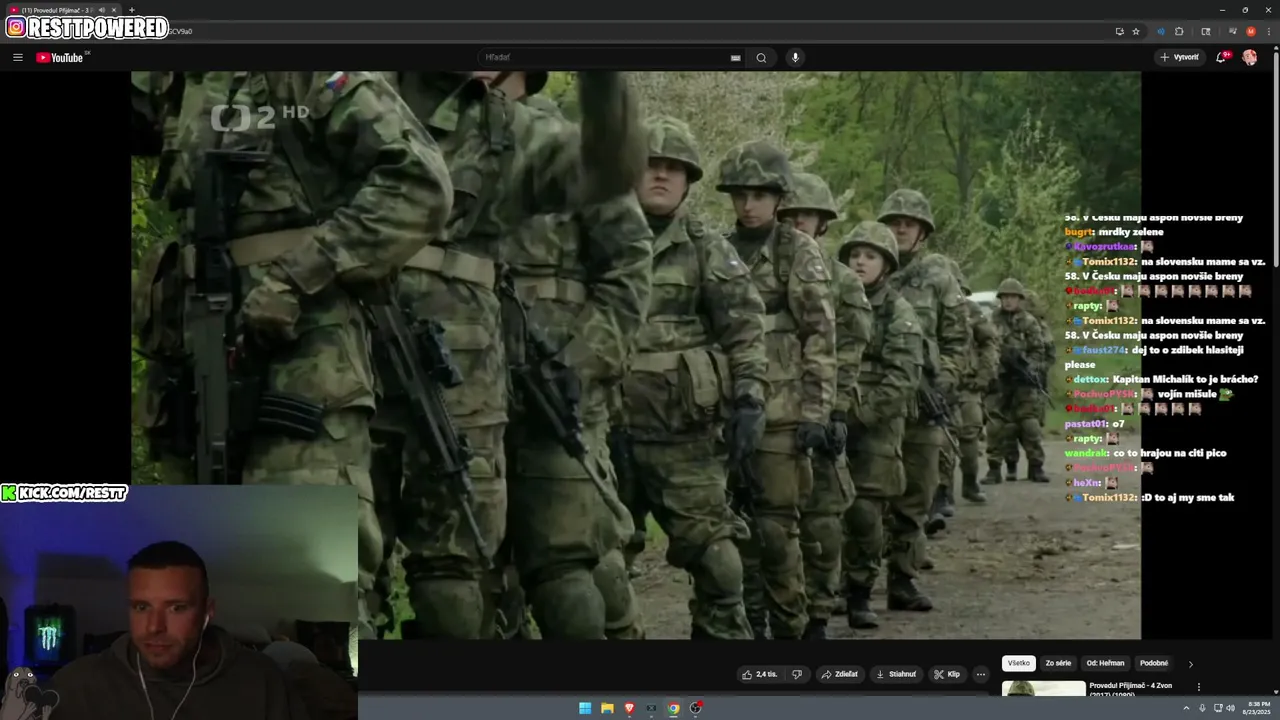Go to the YouTube home logo
The width and height of the screenshot is (1280, 720).
(x=60, y=57)
